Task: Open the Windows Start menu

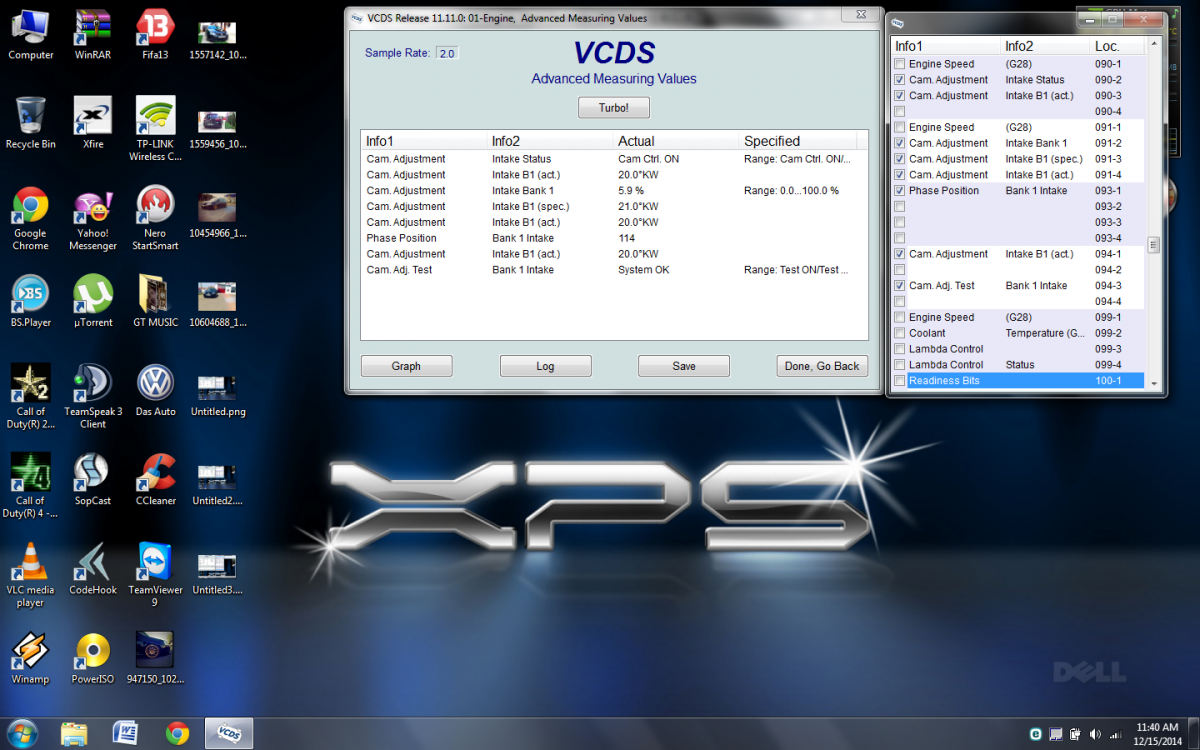Action: point(22,733)
